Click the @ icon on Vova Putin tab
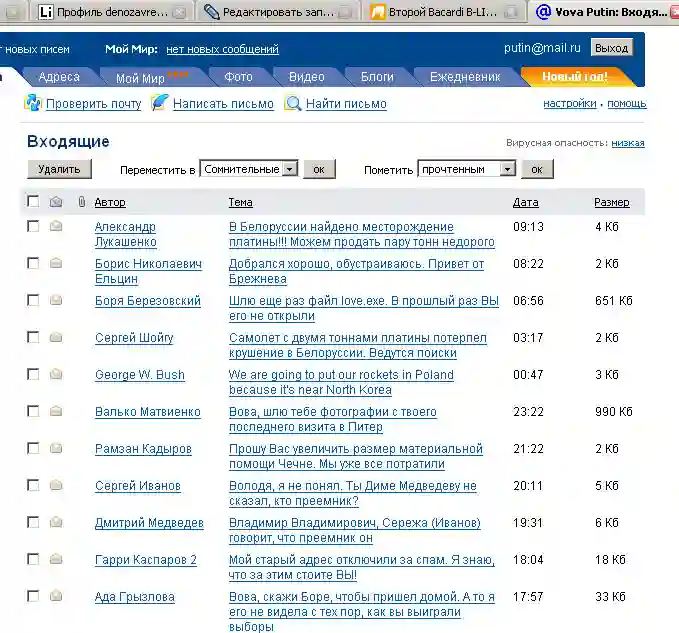 543,12
